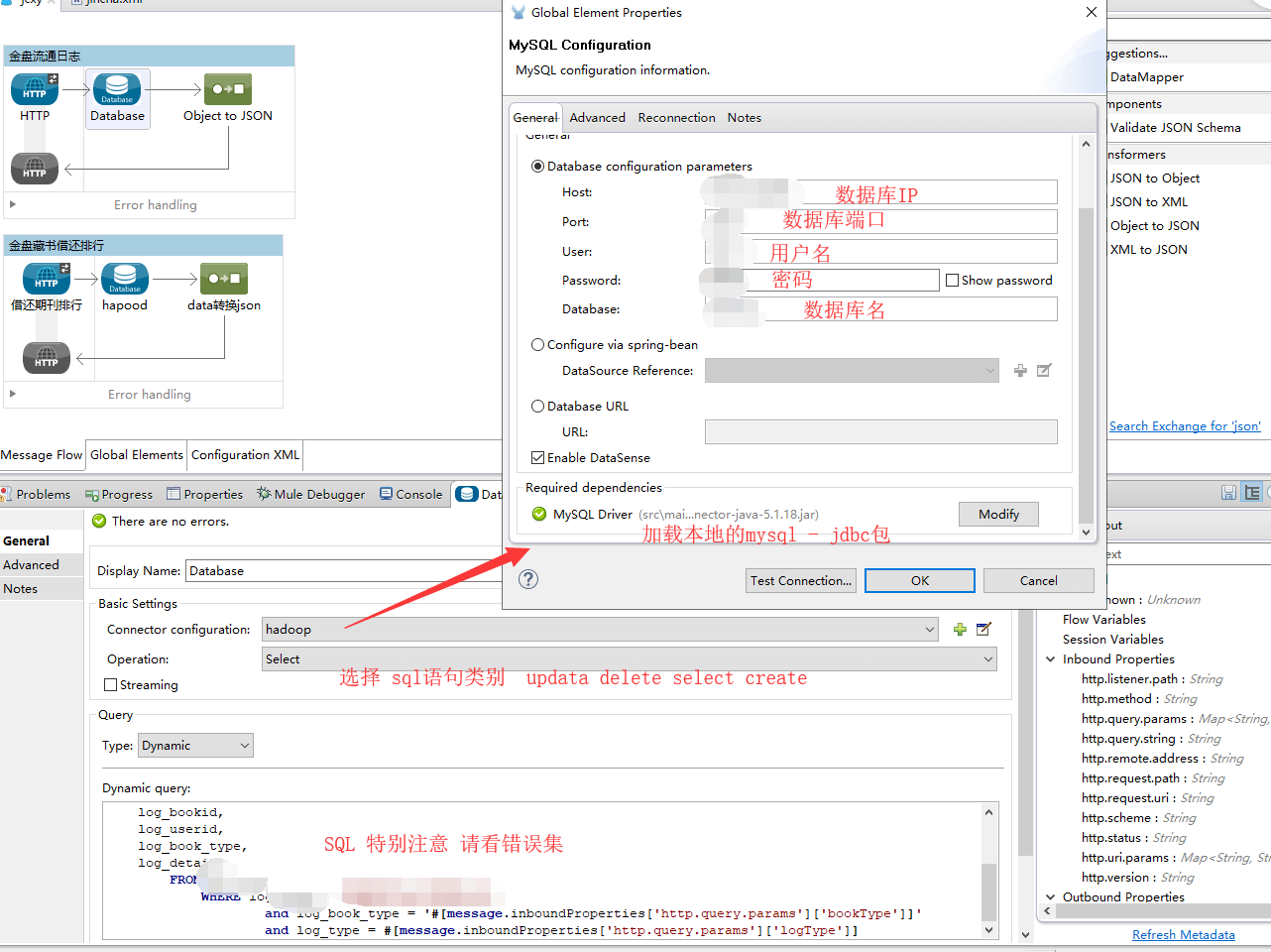This screenshot has height=952, width=1271.
Task: Select Flow Variables in the metadata tree
Action: tap(1104, 620)
